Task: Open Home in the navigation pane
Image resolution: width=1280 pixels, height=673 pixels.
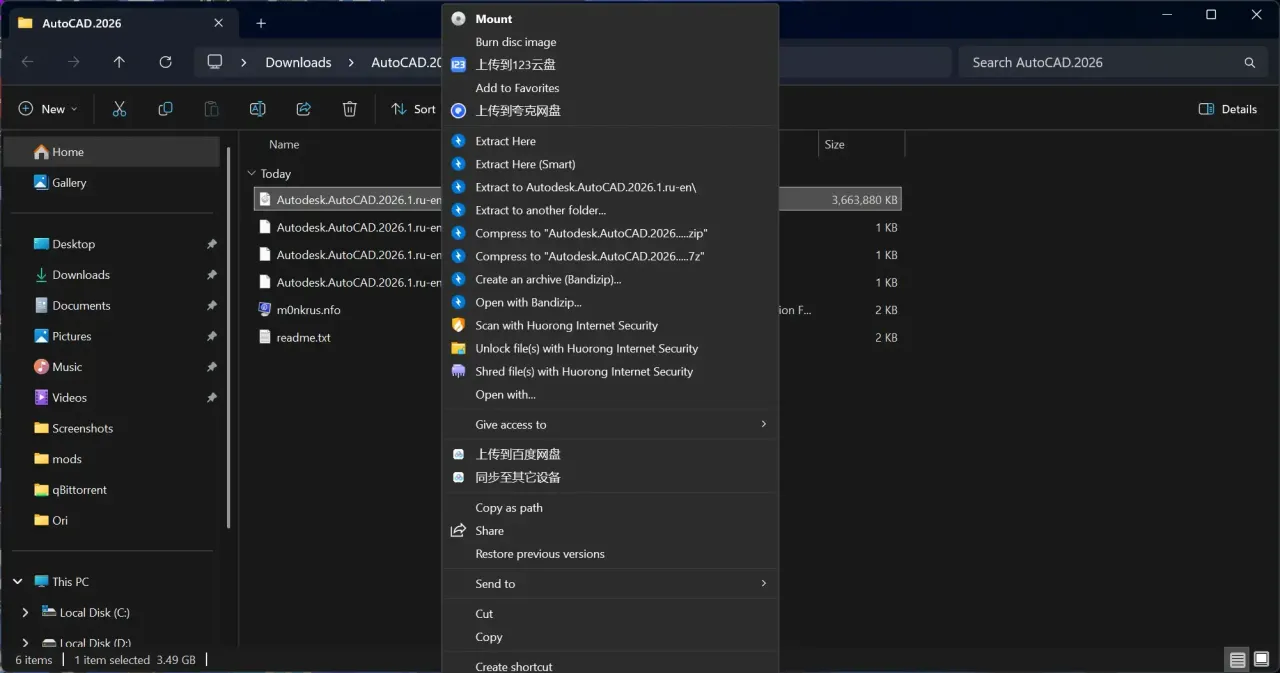Action: (x=112, y=152)
